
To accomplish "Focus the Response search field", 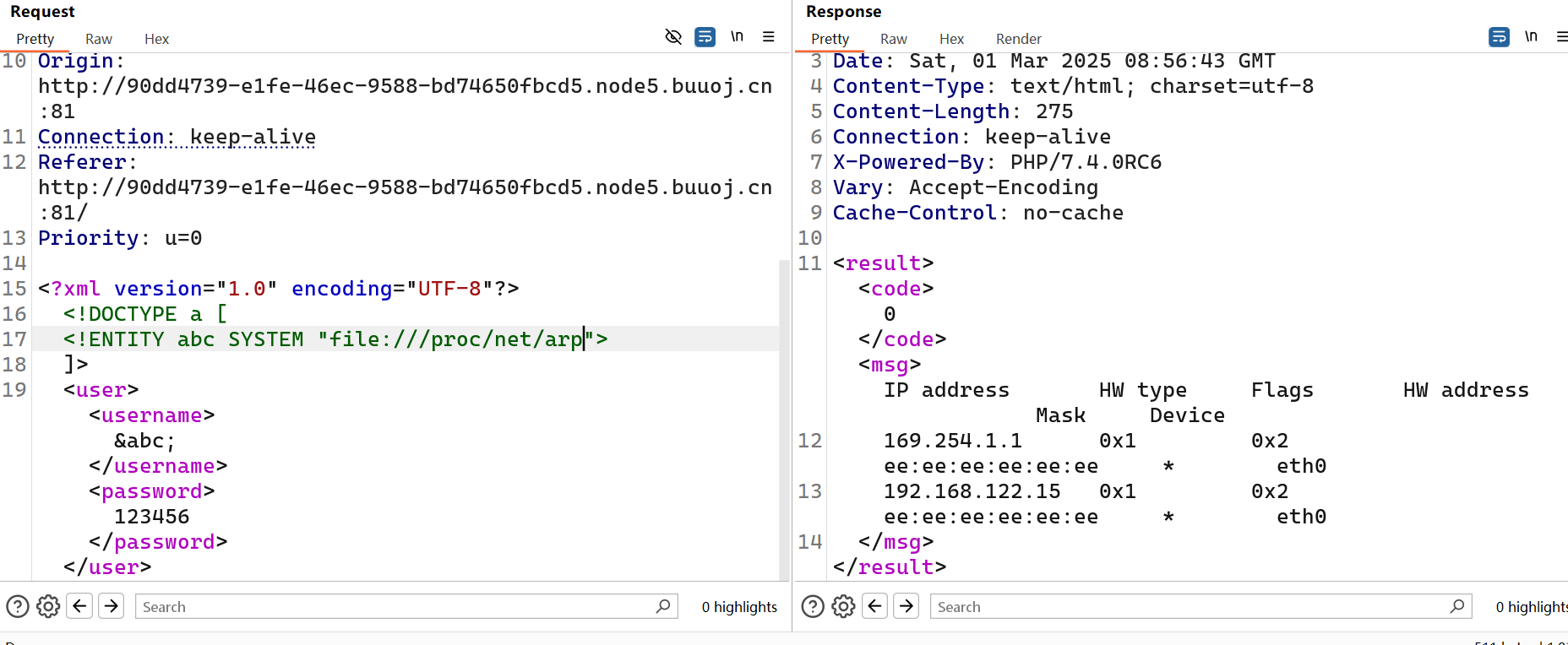I will pyautogui.click(x=1200, y=606).
